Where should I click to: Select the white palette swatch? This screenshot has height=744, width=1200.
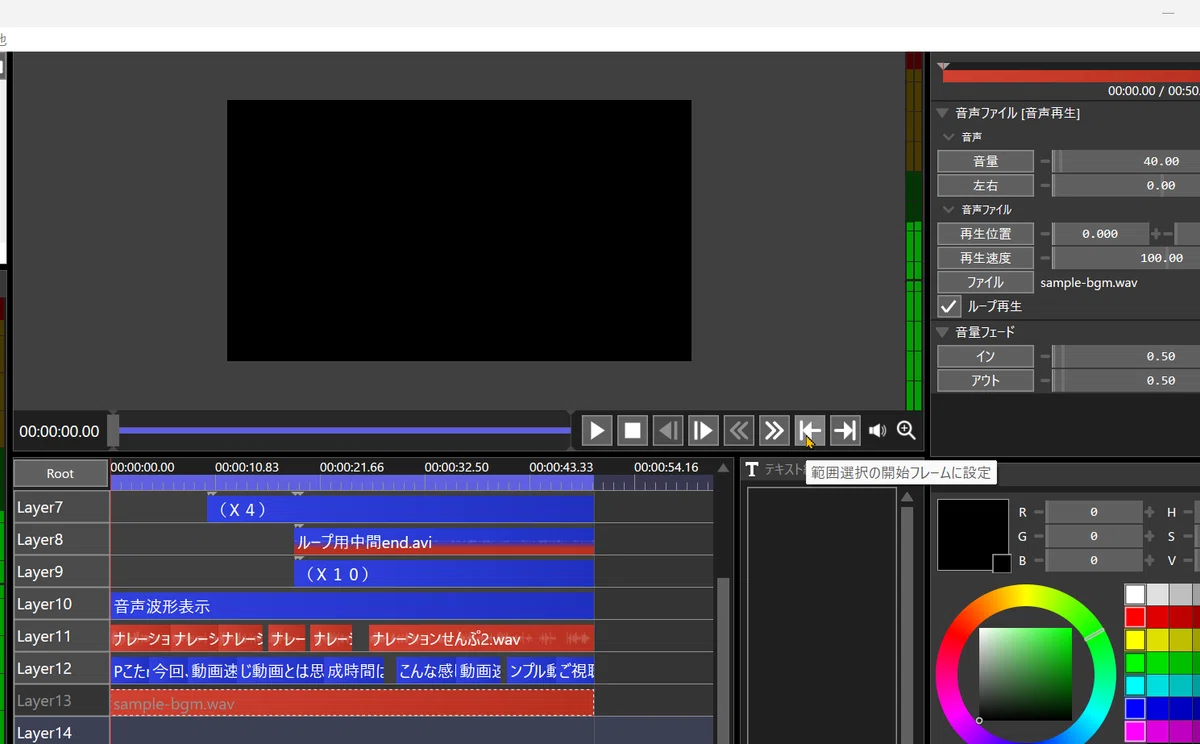tap(1135, 595)
